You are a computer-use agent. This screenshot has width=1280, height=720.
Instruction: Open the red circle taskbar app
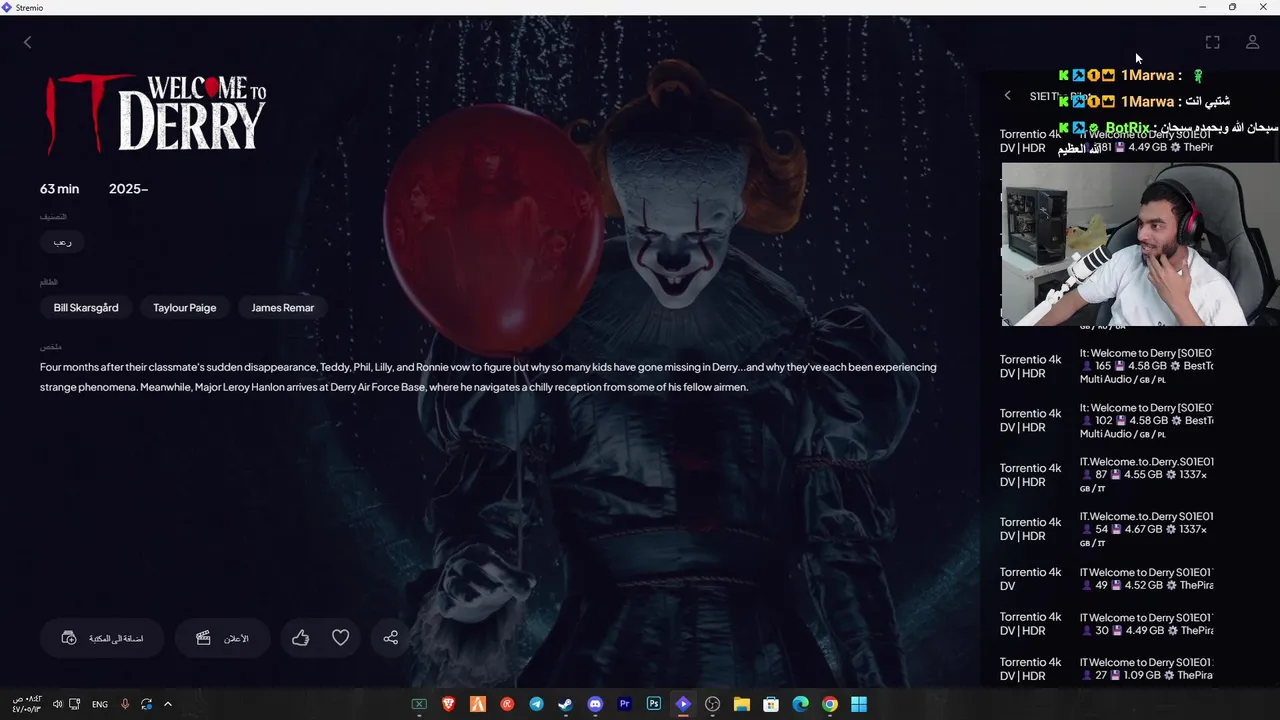(507, 704)
